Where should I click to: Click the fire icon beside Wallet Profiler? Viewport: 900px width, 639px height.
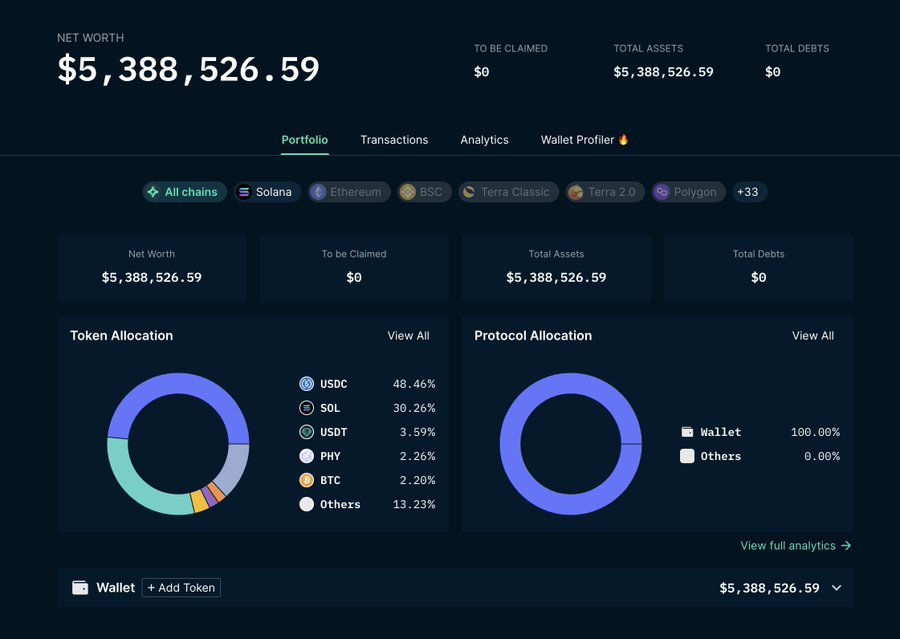pyautogui.click(x=623, y=140)
